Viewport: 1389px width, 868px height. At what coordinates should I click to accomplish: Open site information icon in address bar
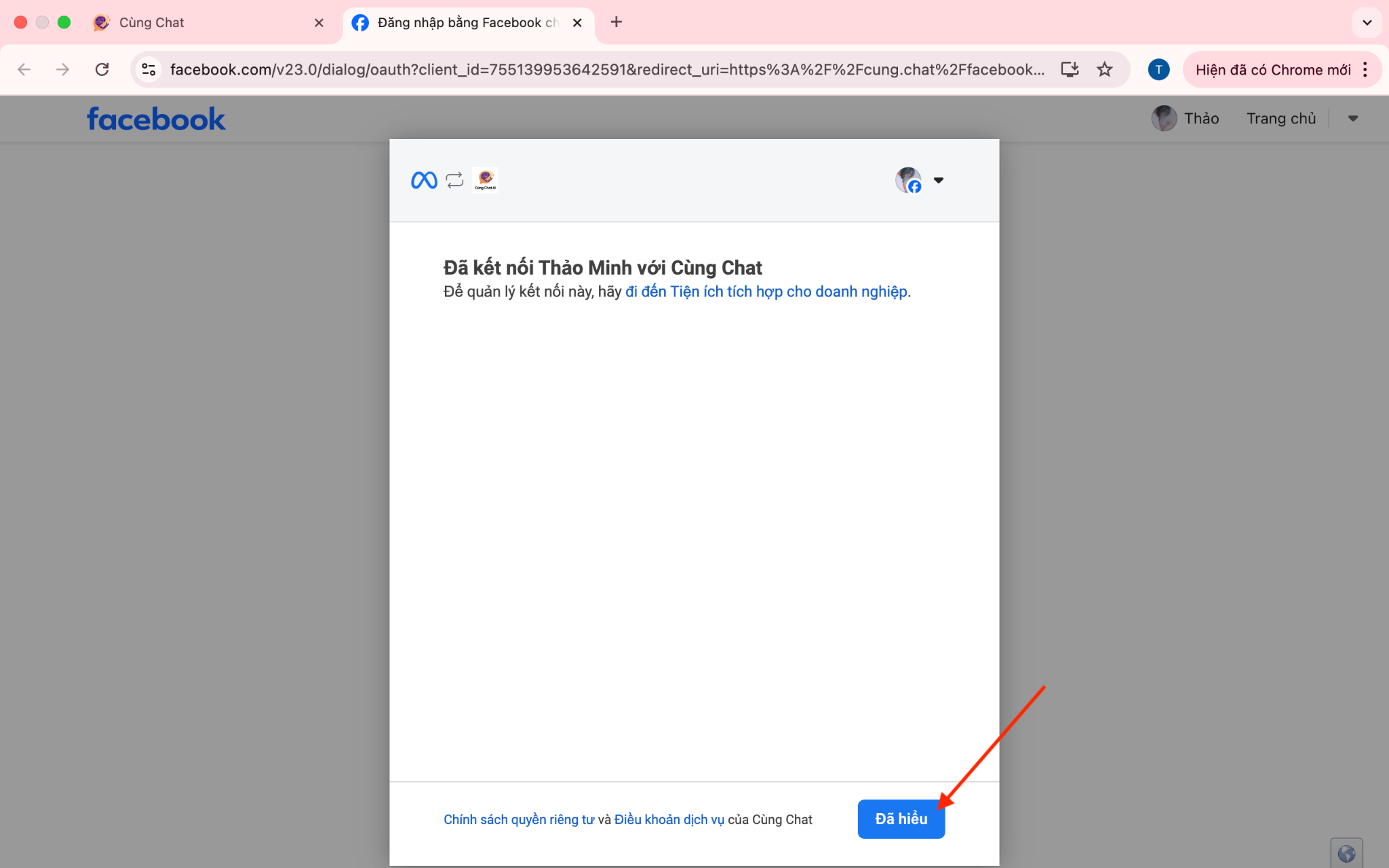point(149,69)
